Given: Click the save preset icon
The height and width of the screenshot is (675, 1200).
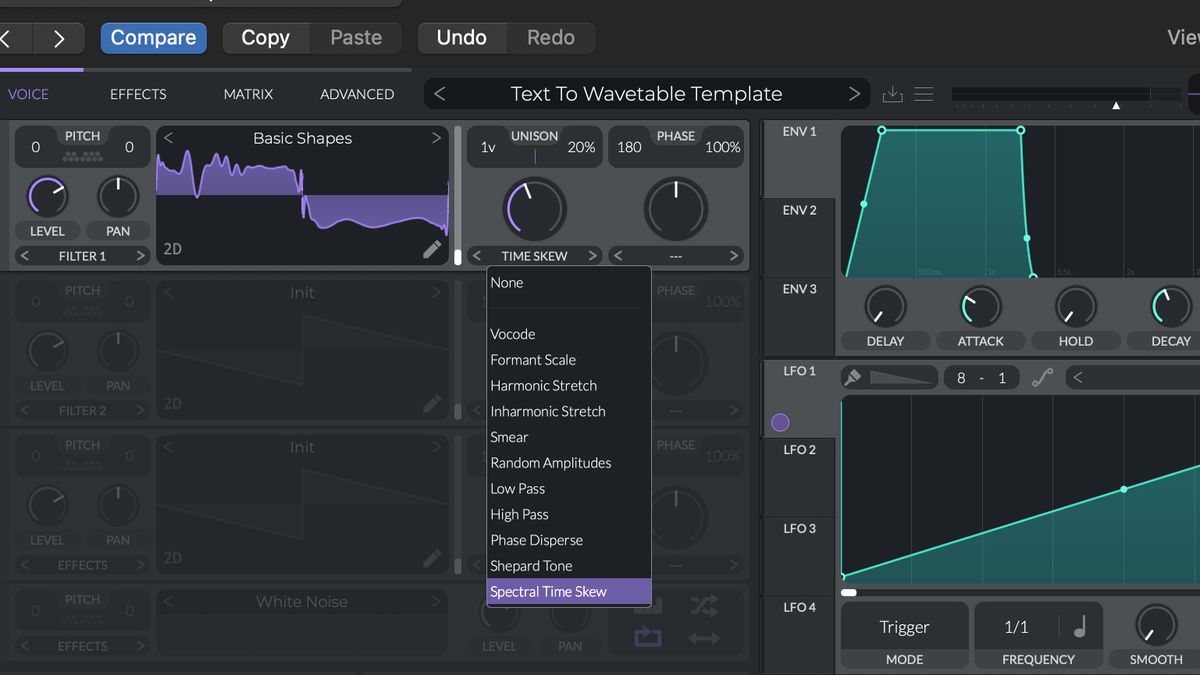Looking at the screenshot, I should [893, 94].
